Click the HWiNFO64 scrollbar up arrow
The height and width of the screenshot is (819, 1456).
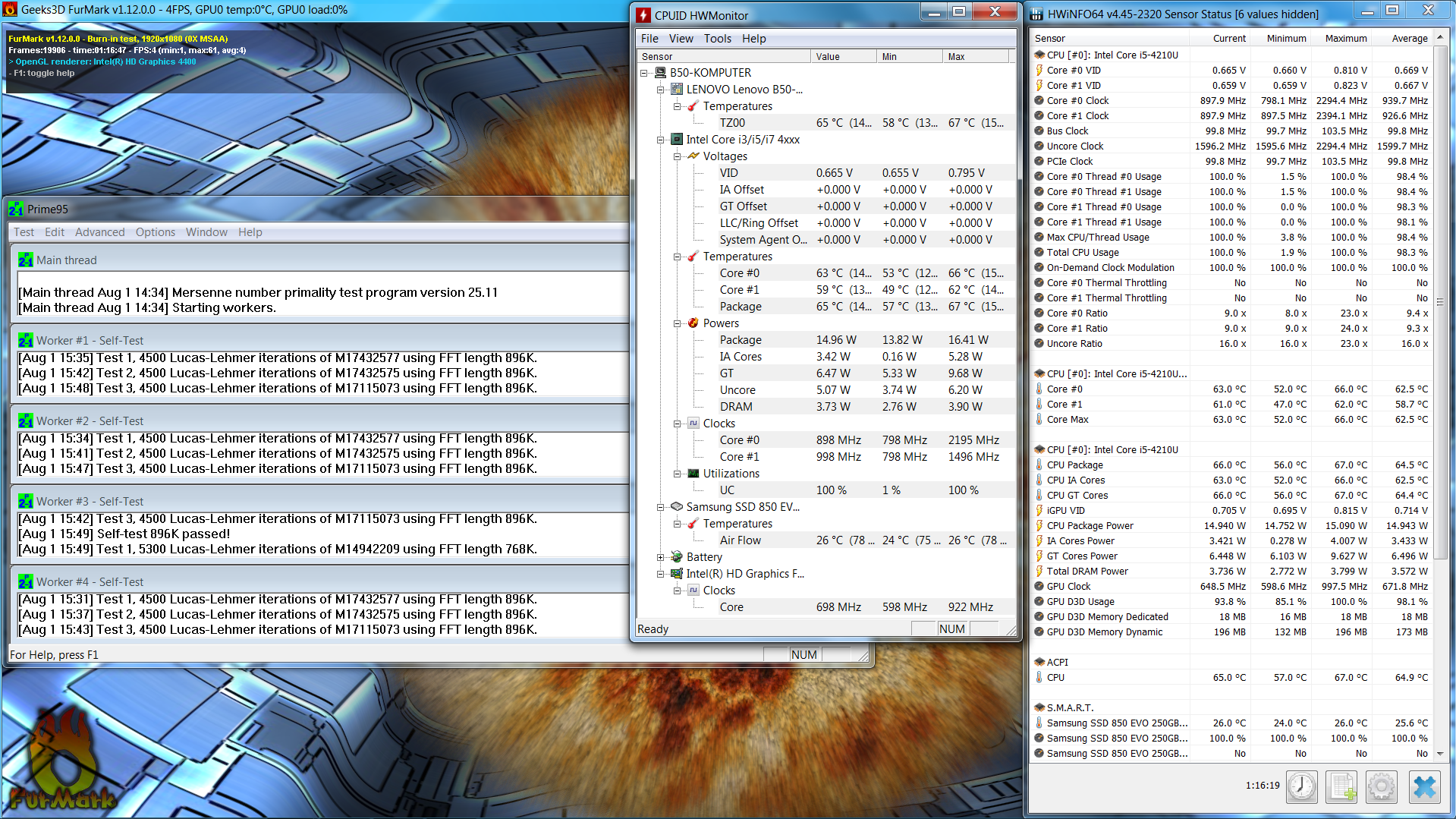pyautogui.click(x=1439, y=38)
